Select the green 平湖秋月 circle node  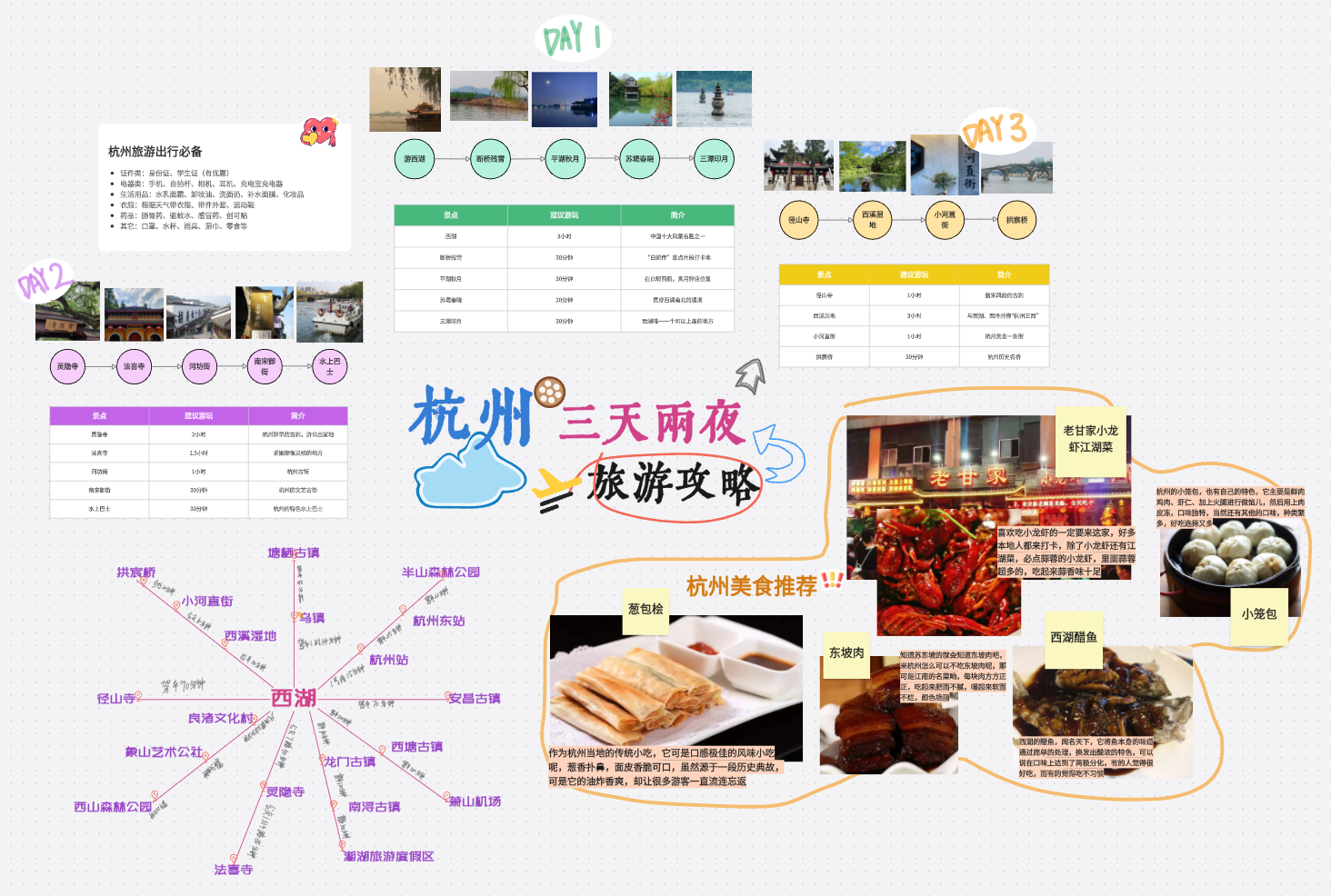pyautogui.click(x=565, y=159)
